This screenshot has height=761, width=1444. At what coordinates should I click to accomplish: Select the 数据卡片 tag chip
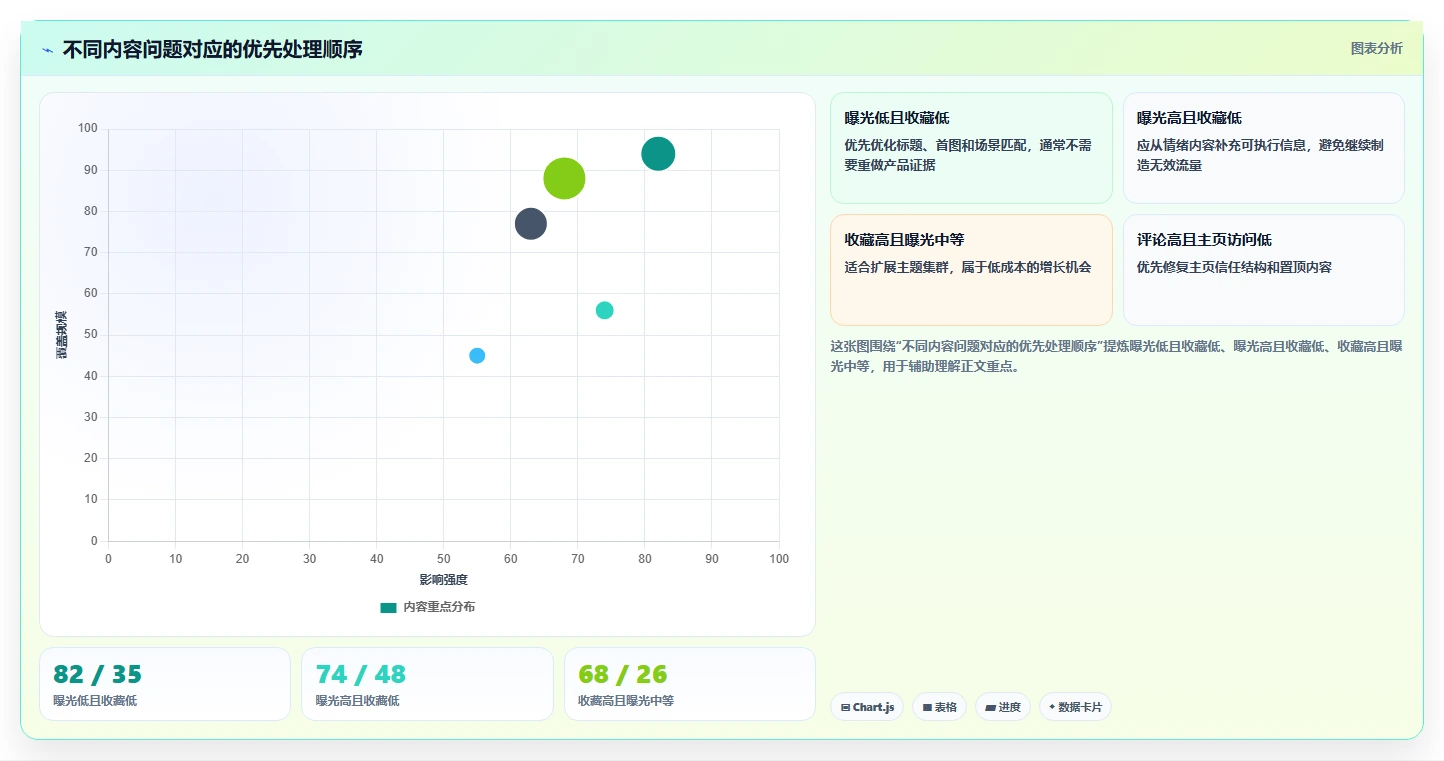point(1075,707)
